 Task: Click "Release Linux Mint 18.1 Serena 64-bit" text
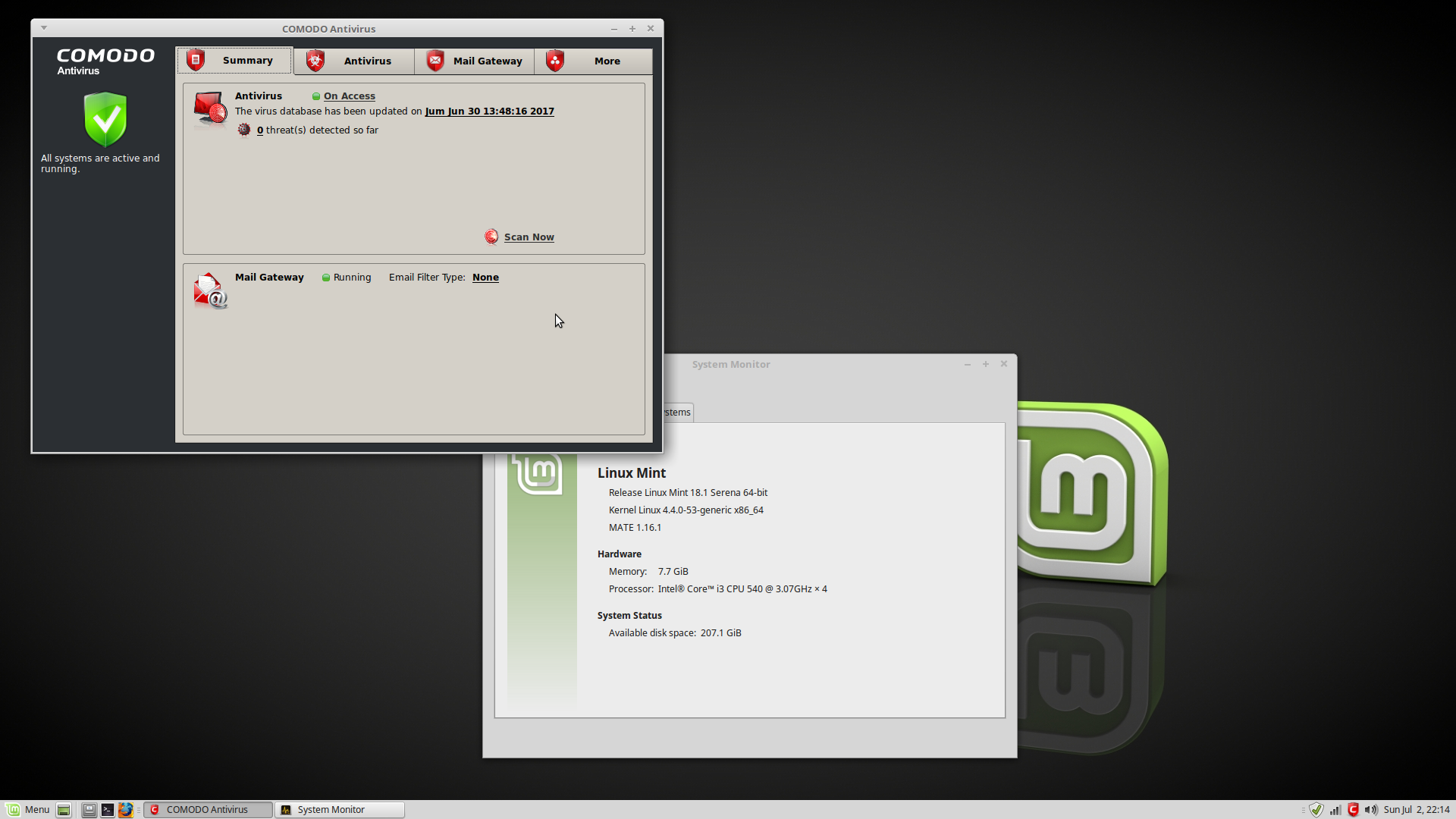point(688,493)
